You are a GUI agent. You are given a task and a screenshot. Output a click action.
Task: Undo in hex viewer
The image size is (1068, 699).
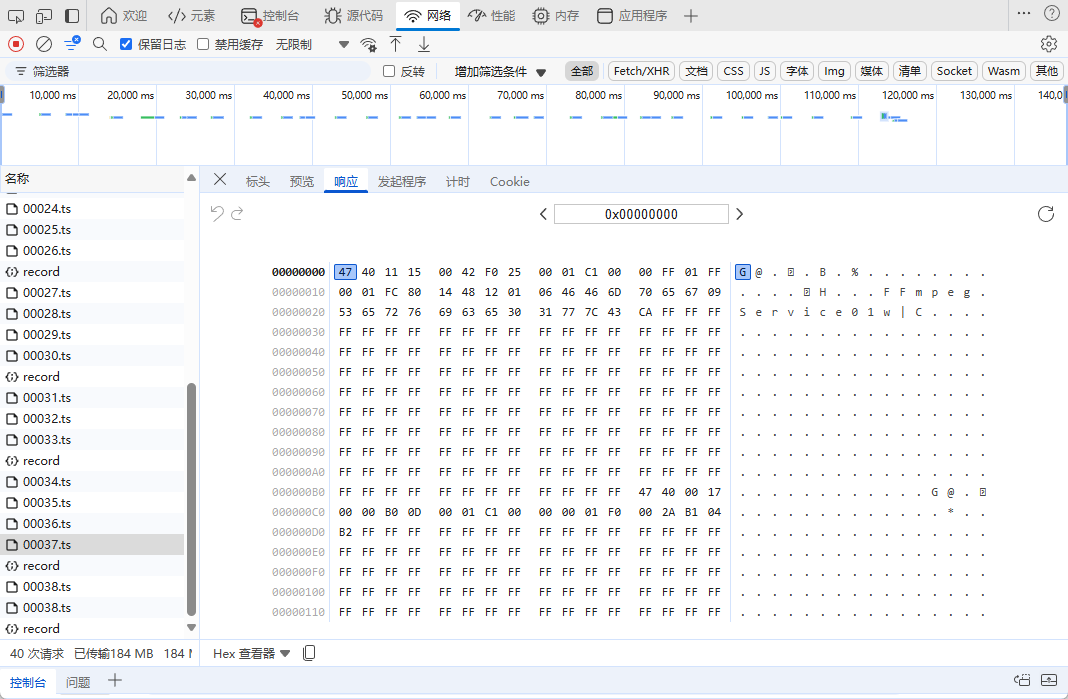point(217,214)
